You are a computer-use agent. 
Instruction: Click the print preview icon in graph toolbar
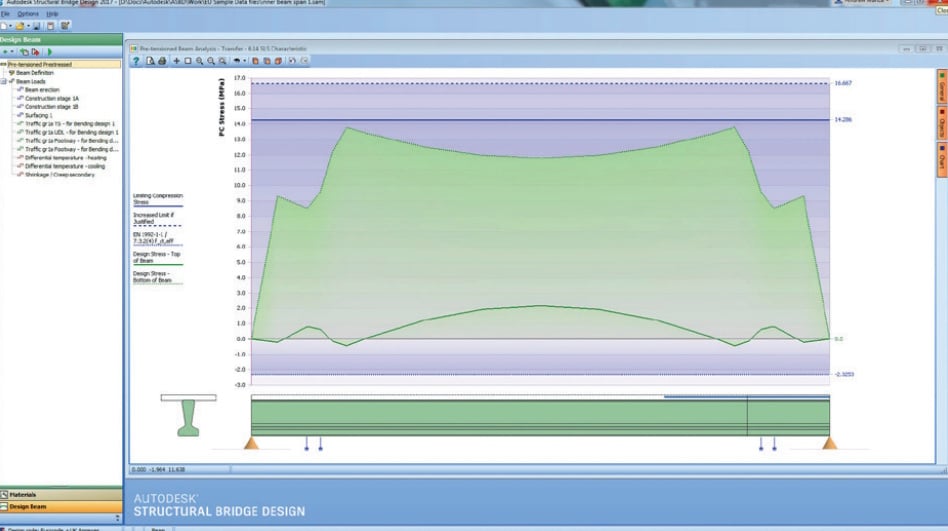point(149,61)
